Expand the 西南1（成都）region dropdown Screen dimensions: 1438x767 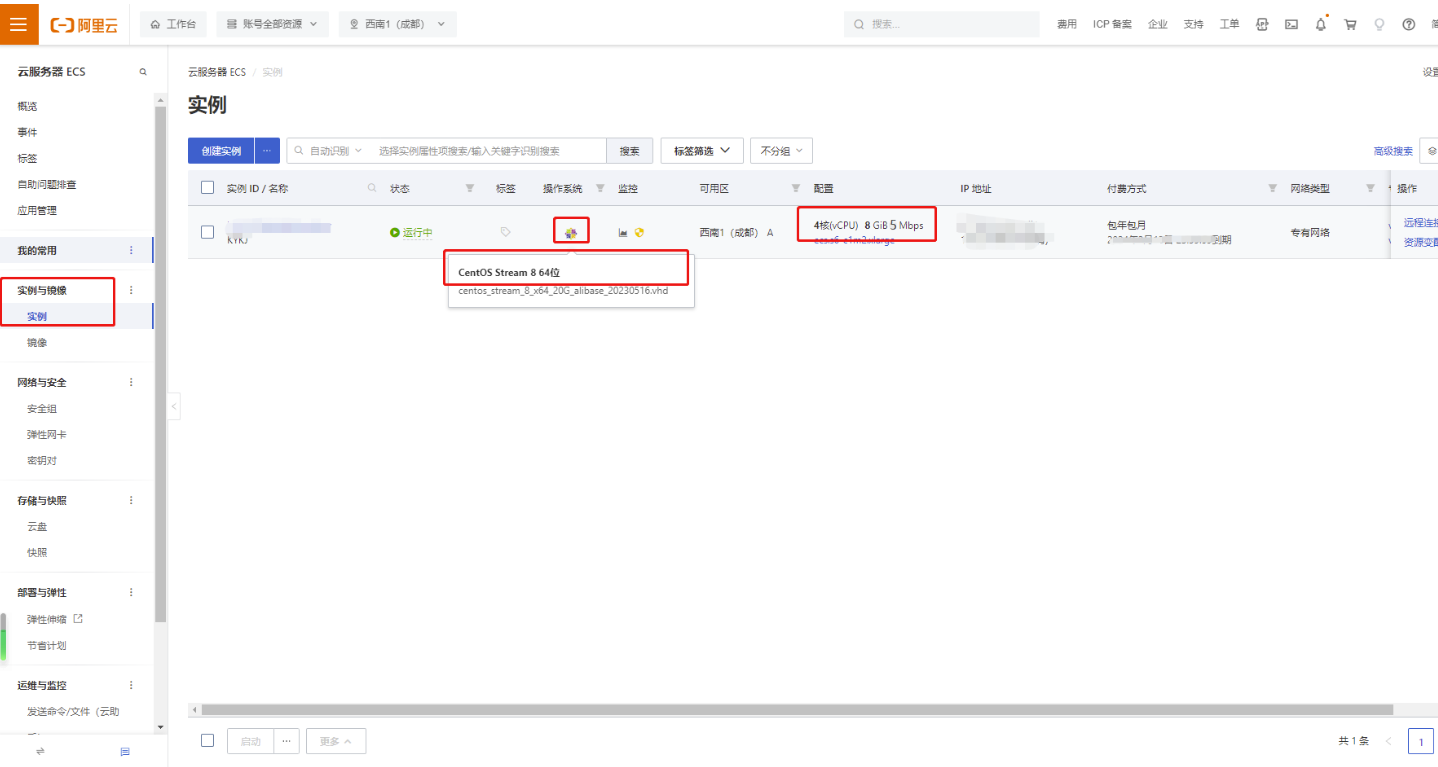398,24
